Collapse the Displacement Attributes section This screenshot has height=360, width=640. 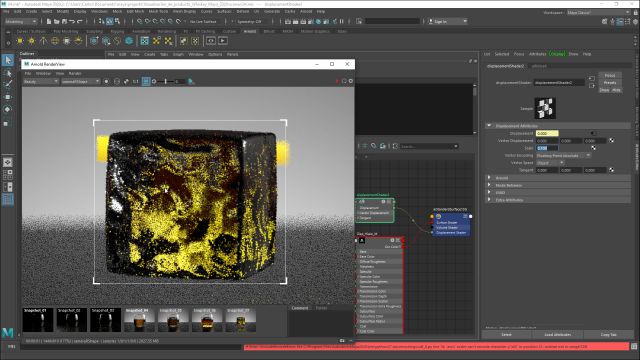click(x=489, y=126)
